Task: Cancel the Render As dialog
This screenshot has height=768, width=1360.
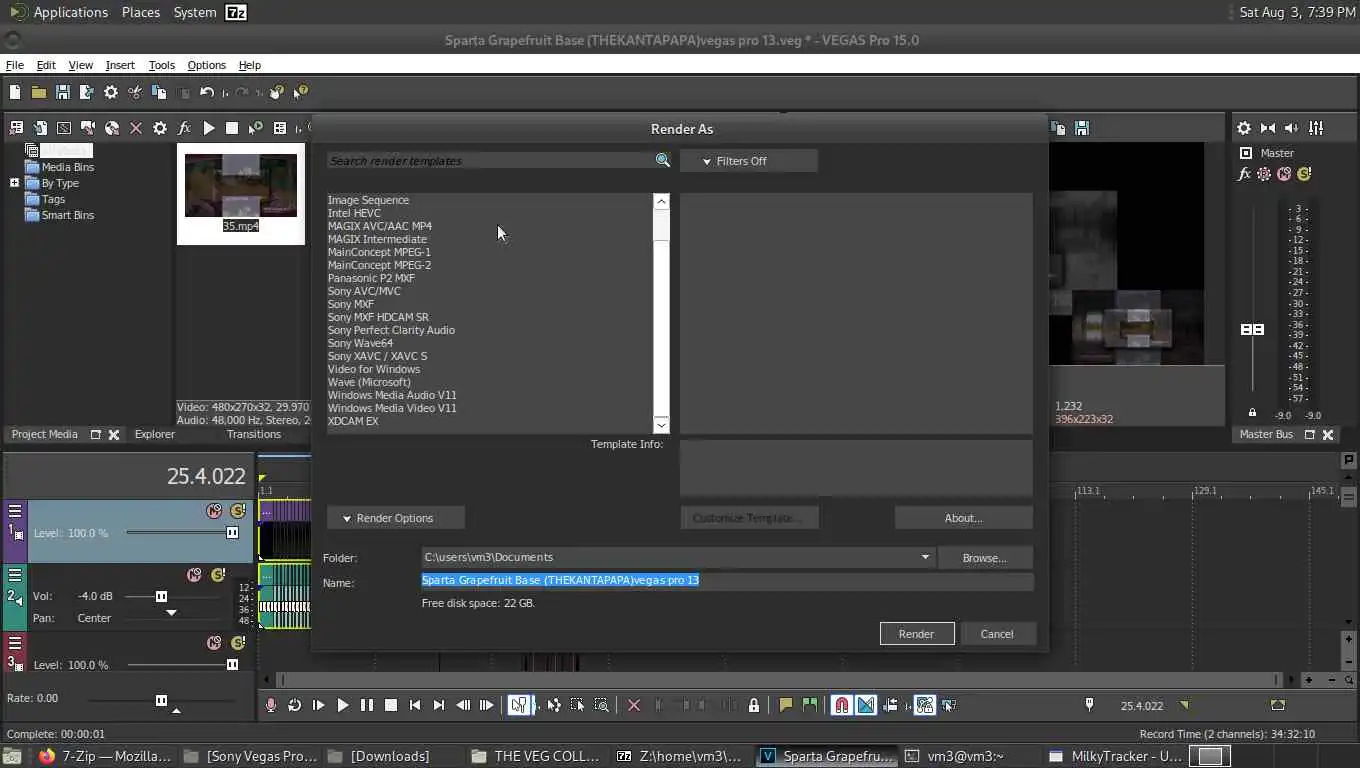Action: (x=997, y=634)
